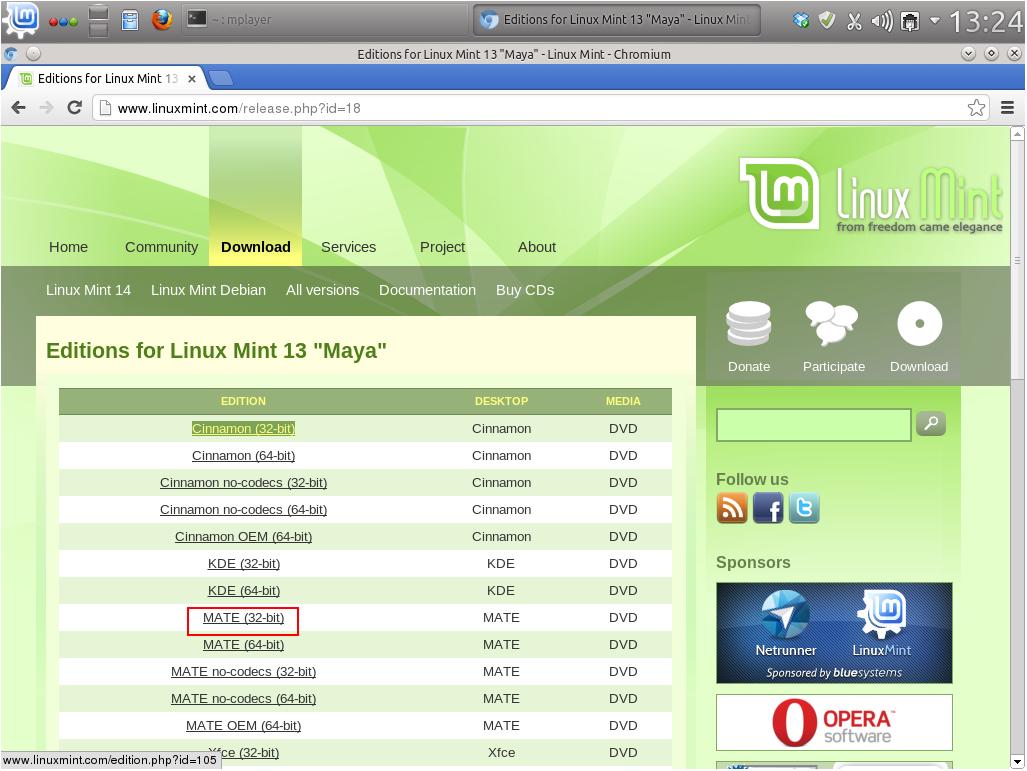Click the Download disc icon
Screen dimensions: 1027x771
point(920,323)
